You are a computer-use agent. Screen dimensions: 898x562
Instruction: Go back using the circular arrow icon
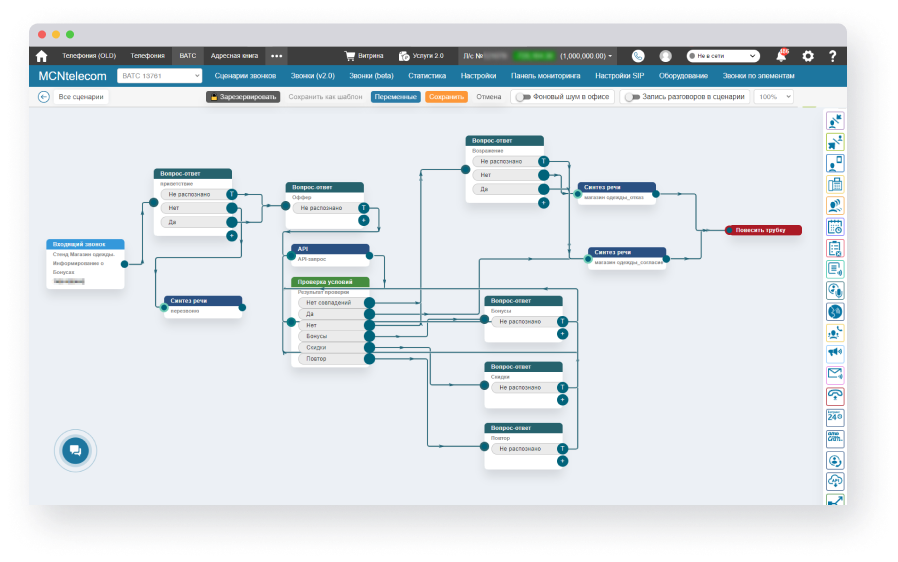44,97
